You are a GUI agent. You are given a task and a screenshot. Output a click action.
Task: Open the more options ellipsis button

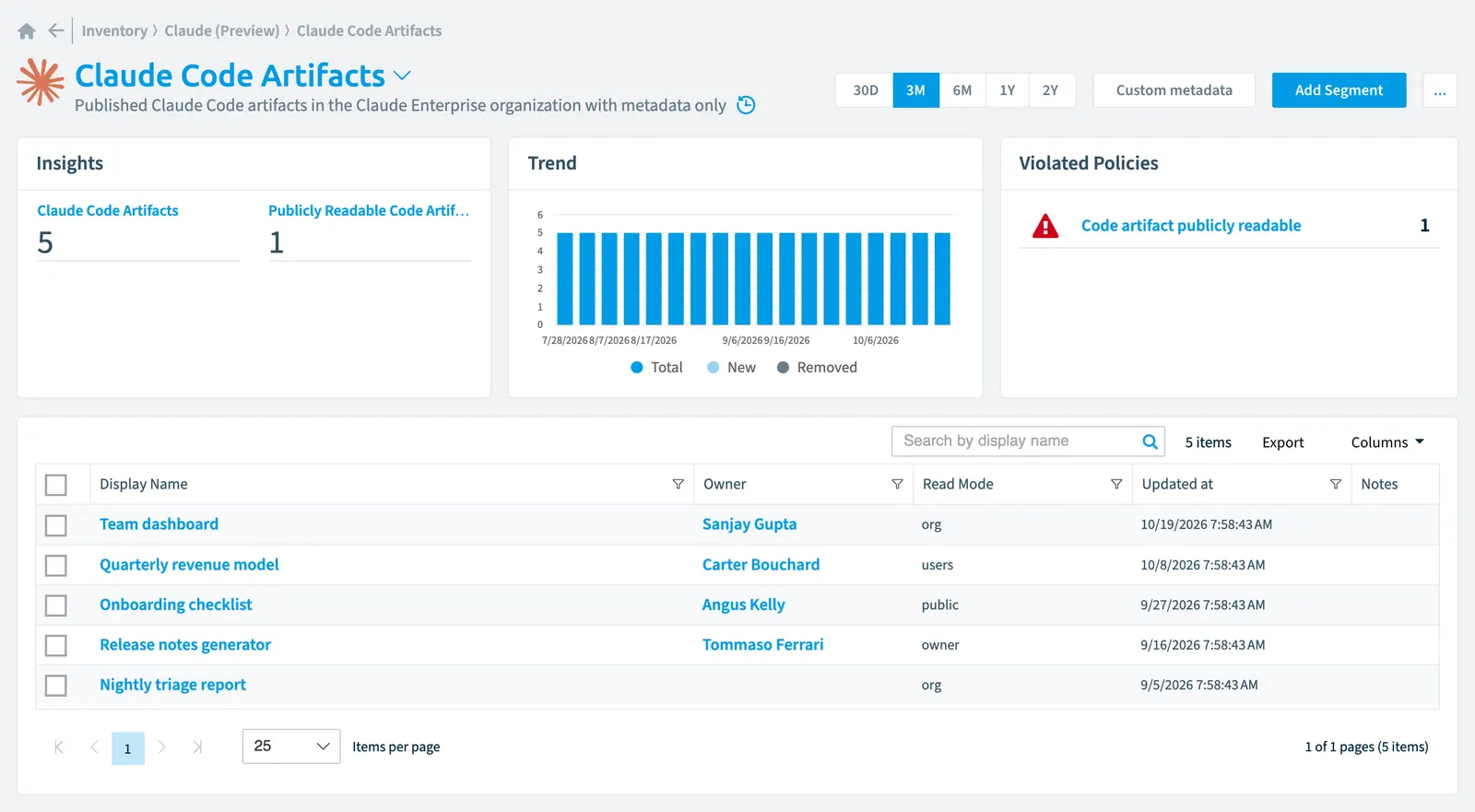point(1440,90)
